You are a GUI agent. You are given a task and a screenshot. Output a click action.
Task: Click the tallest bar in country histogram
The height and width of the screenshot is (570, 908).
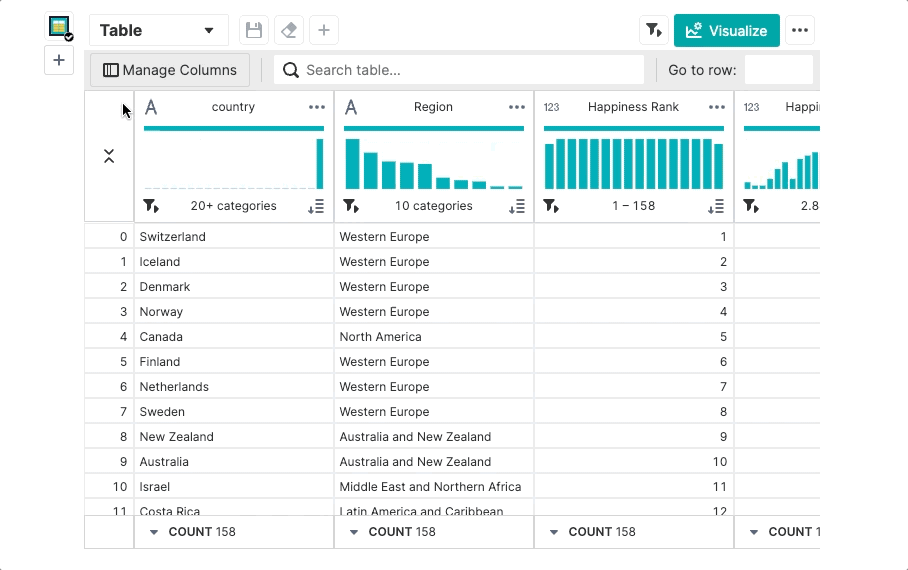pyautogui.click(x=320, y=164)
